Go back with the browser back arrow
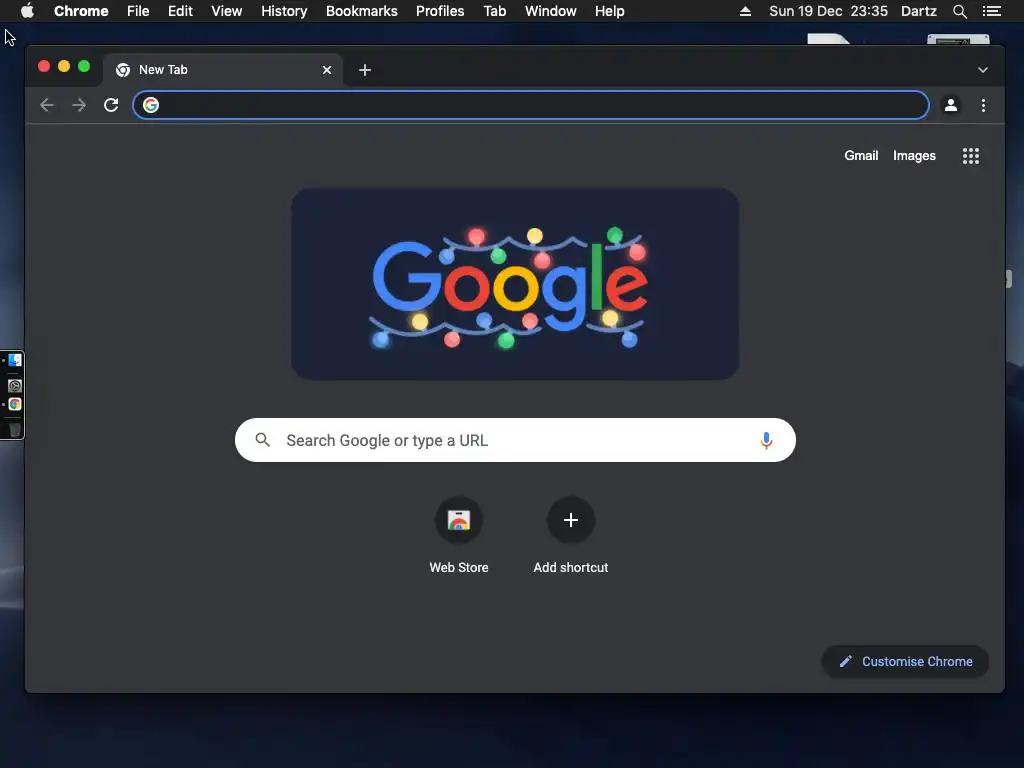Image resolution: width=1024 pixels, height=768 pixels. 46,105
